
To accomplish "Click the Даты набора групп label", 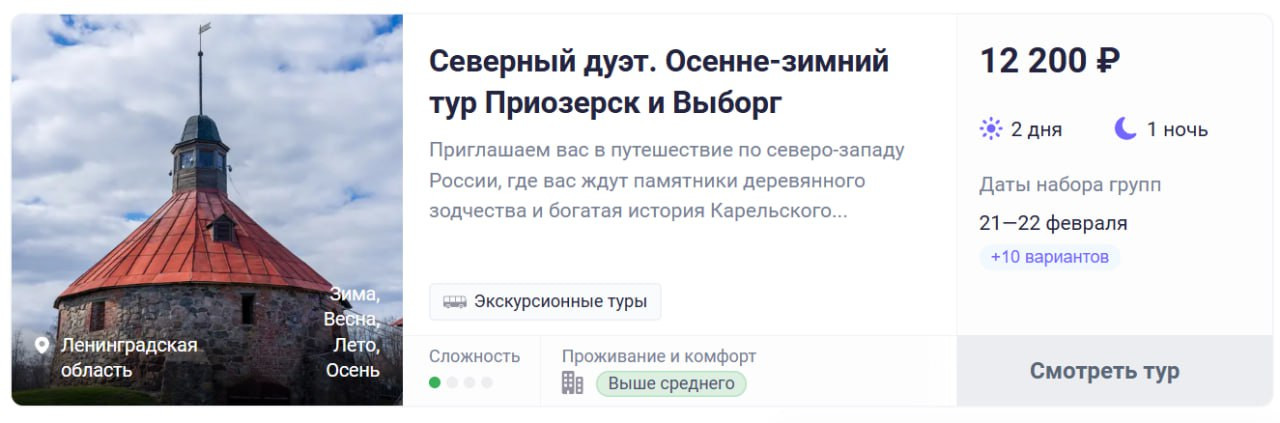I will (x=1069, y=185).
